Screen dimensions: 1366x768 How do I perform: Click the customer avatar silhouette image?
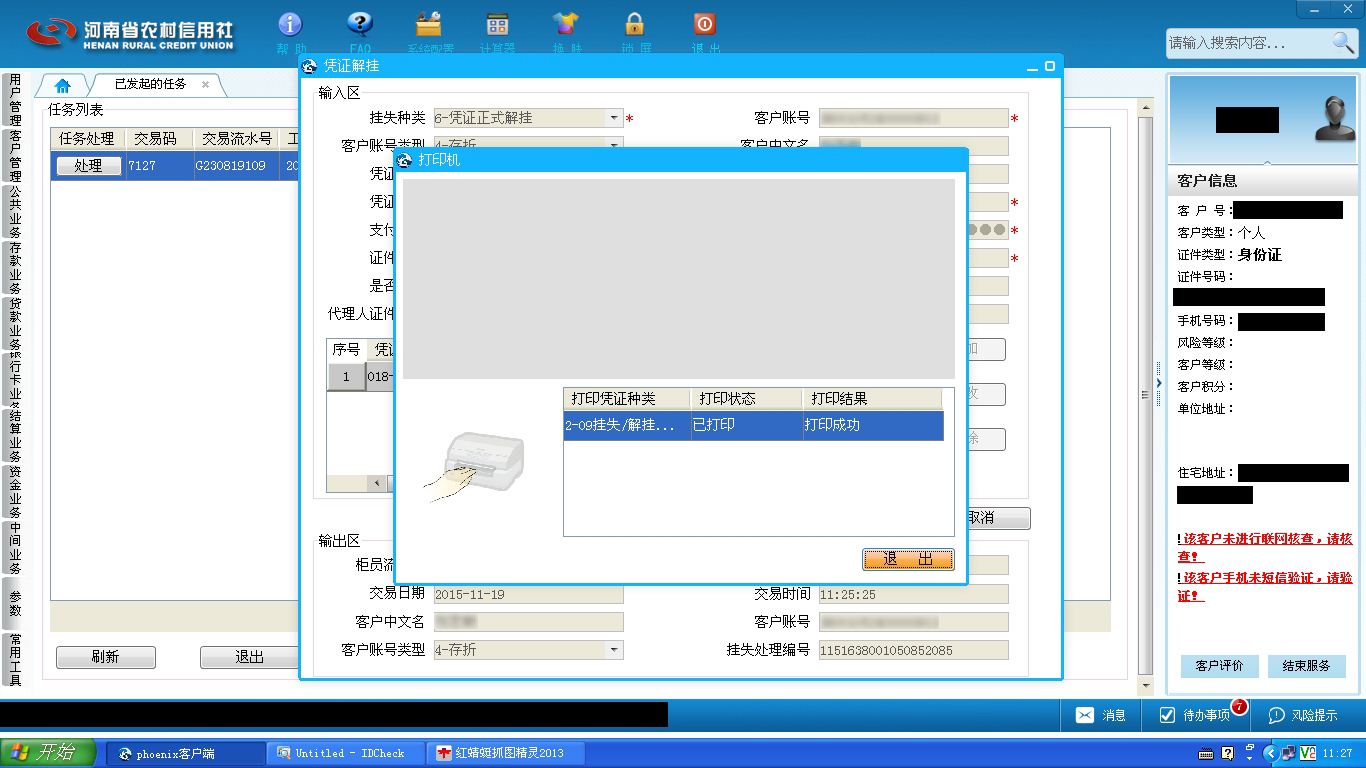click(1334, 120)
